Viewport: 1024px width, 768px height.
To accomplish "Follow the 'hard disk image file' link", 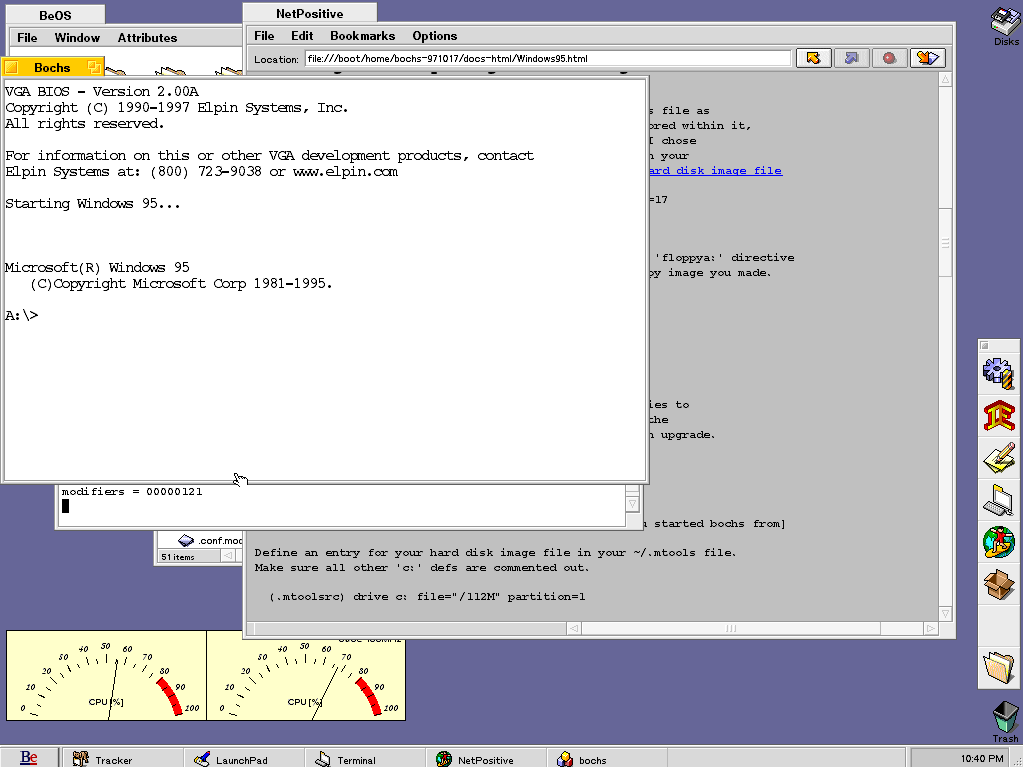I will 715,170.
